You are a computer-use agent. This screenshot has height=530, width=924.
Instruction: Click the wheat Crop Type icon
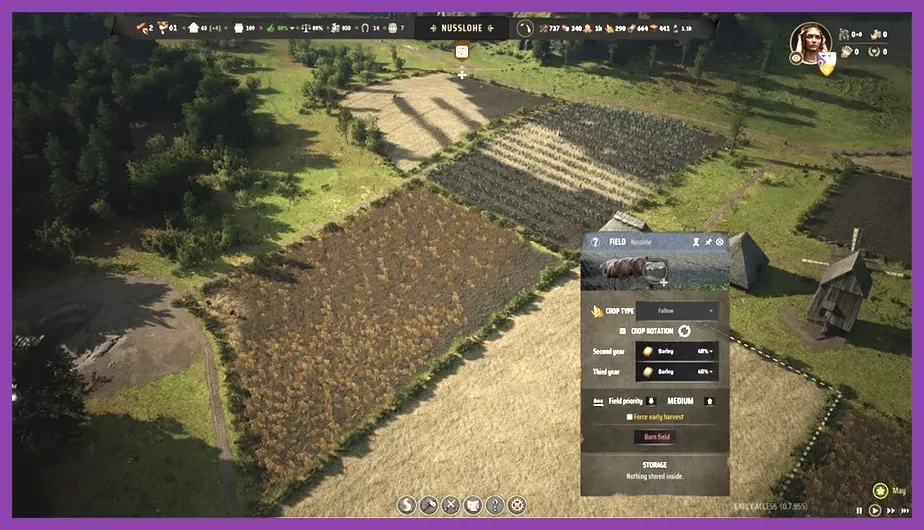597,311
